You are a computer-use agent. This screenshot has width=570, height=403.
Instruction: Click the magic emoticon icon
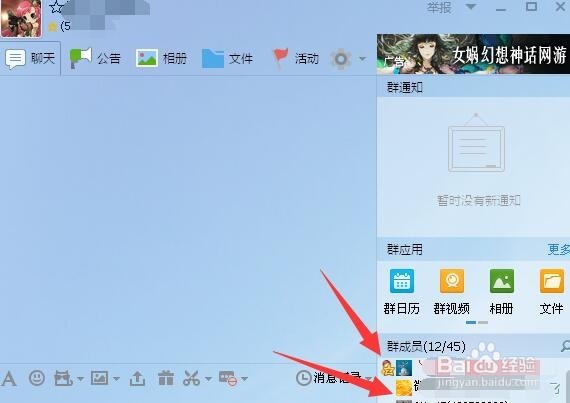tap(63, 378)
